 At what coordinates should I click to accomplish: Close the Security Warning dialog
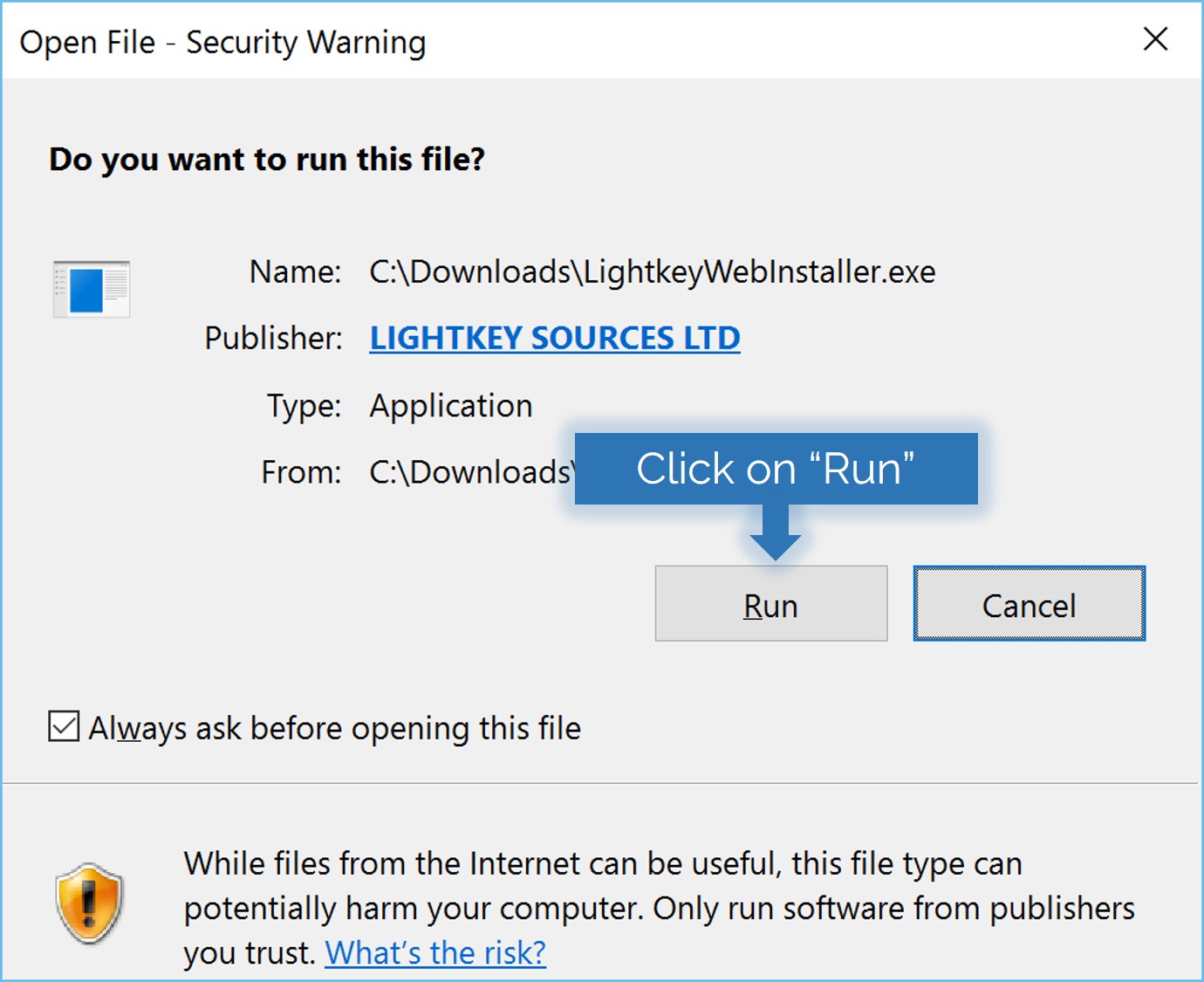(x=1155, y=39)
